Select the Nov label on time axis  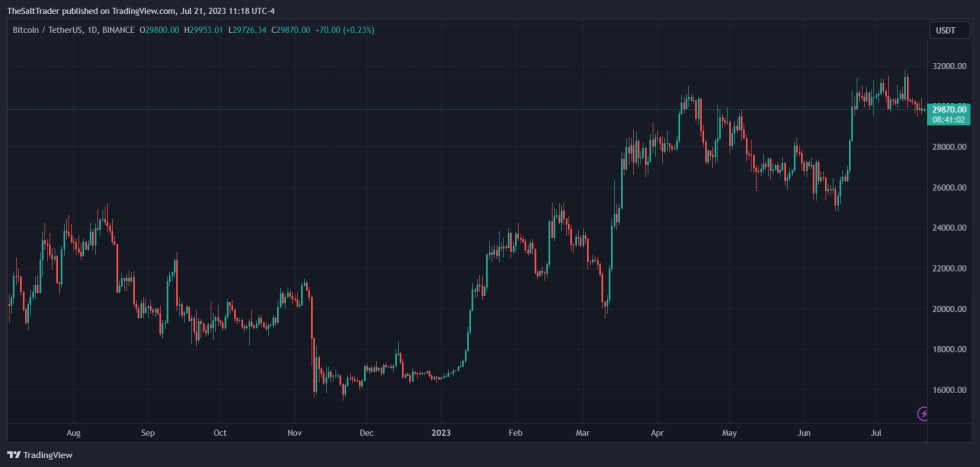coord(294,433)
